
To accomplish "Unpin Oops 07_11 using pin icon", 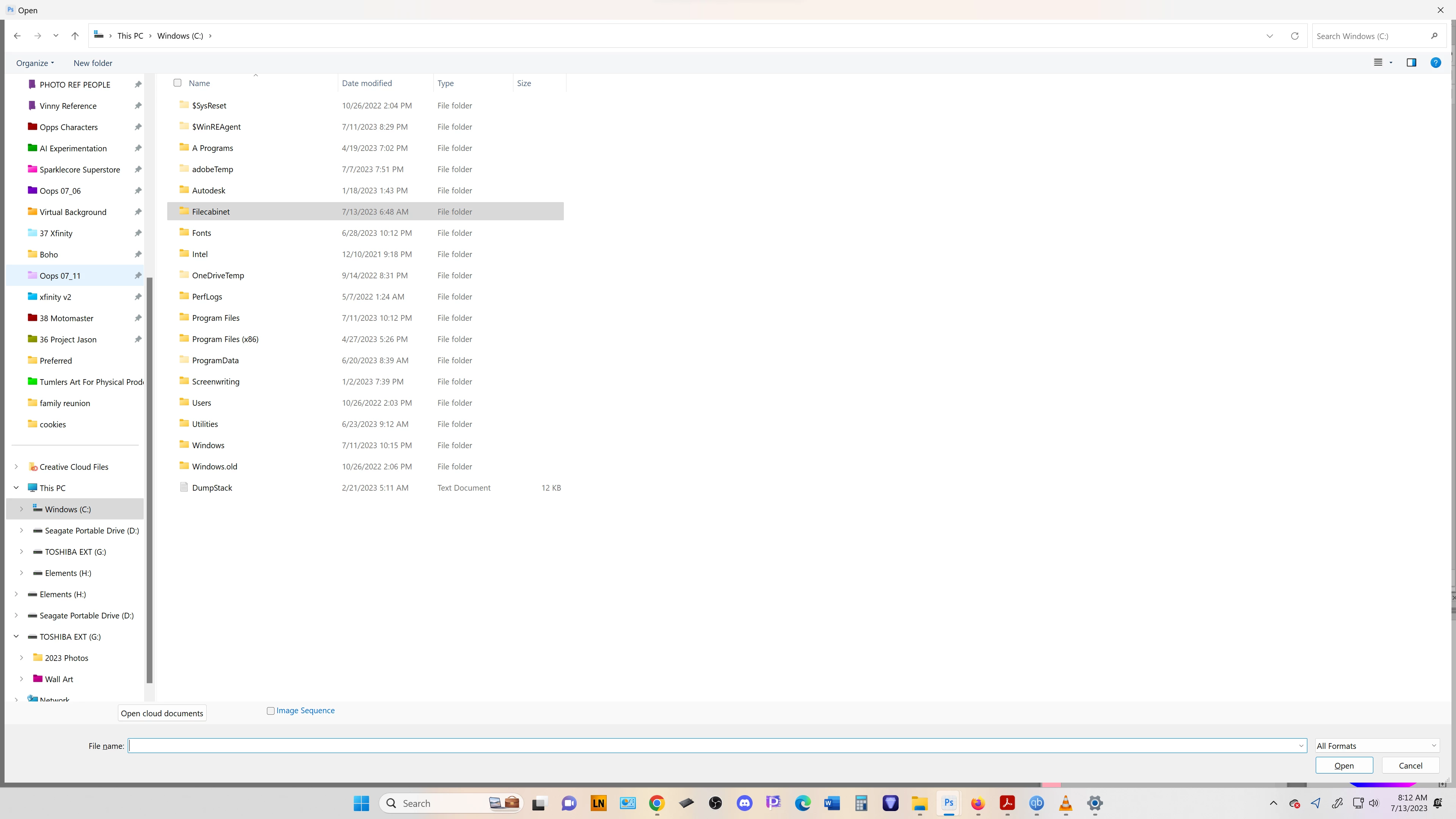I will (137, 276).
